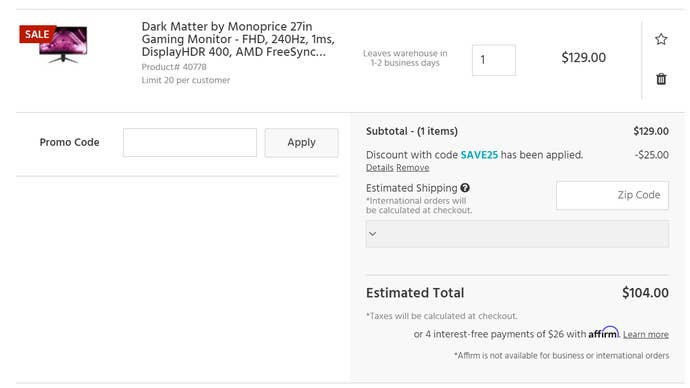Expand the shipping options dropdown
The width and height of the screenshot is (690, 388).
click(x=517, y=234)
